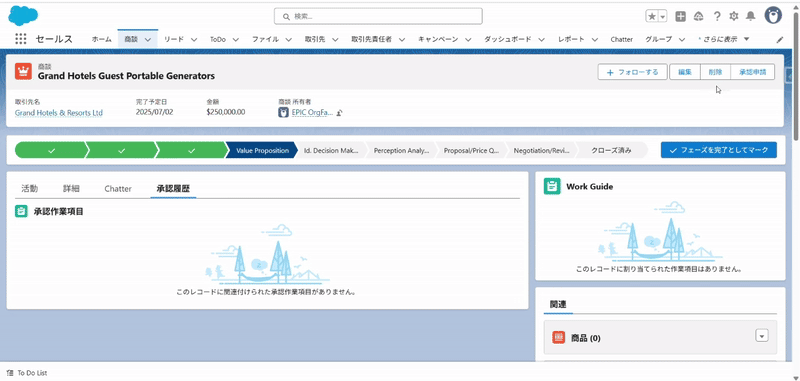Expand the キャンペーン tab dropdown chevron
The image size is (800, 381).
[468, 39]
